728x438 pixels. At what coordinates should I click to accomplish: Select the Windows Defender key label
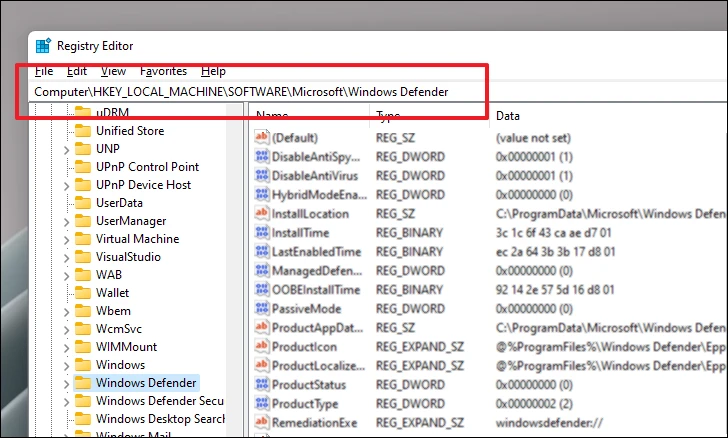(x=146, y=383)
